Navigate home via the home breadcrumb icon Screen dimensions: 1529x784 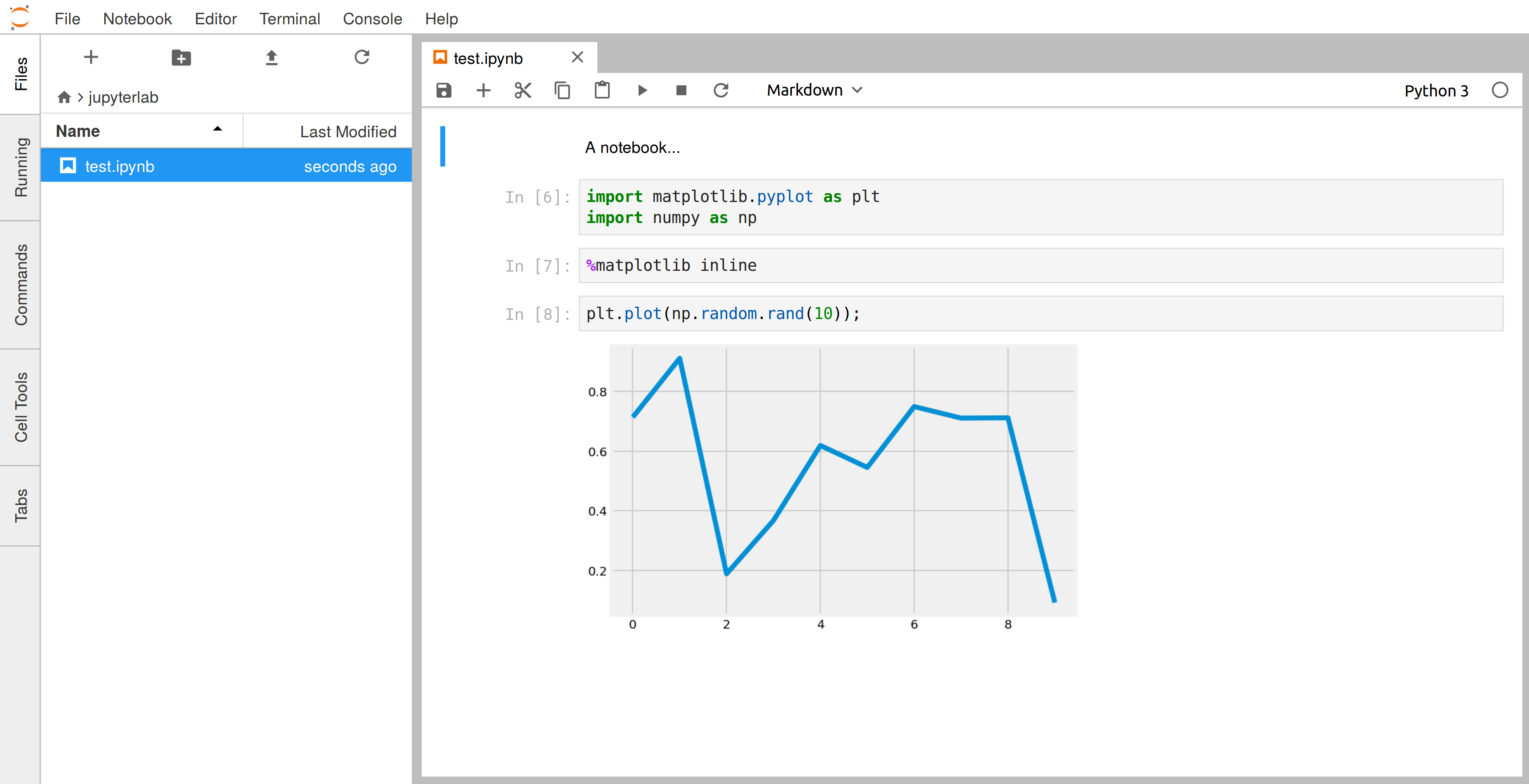tap(65, 97)
